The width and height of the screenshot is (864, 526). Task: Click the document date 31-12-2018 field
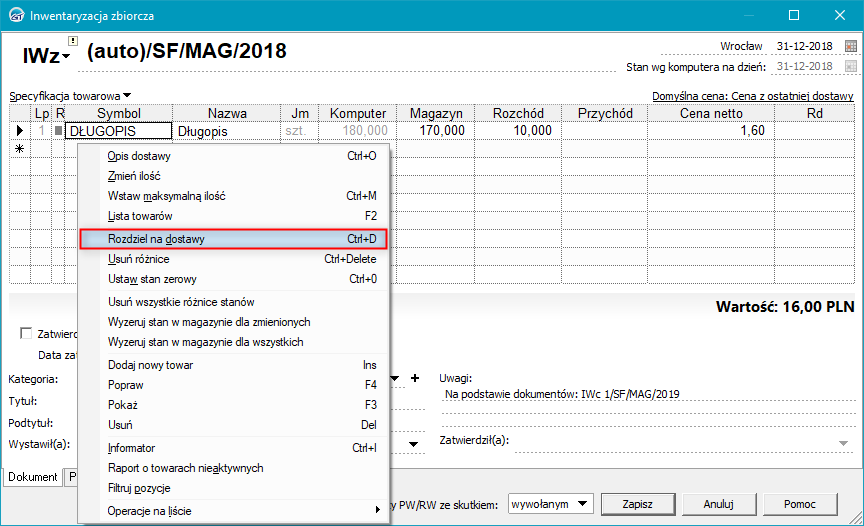(804, 46)
